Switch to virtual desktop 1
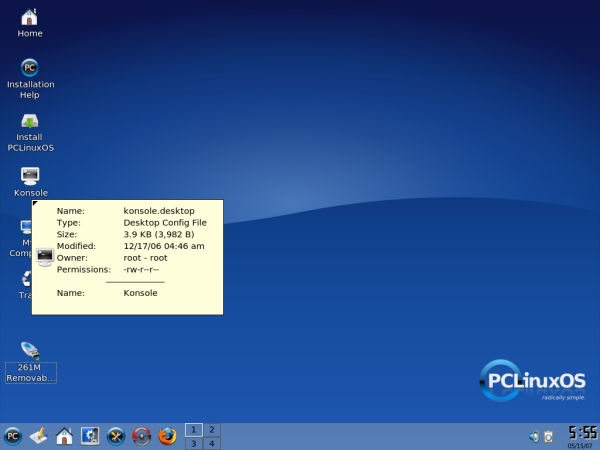The height and width of the screenshot is (450, 600). [194, 430]
